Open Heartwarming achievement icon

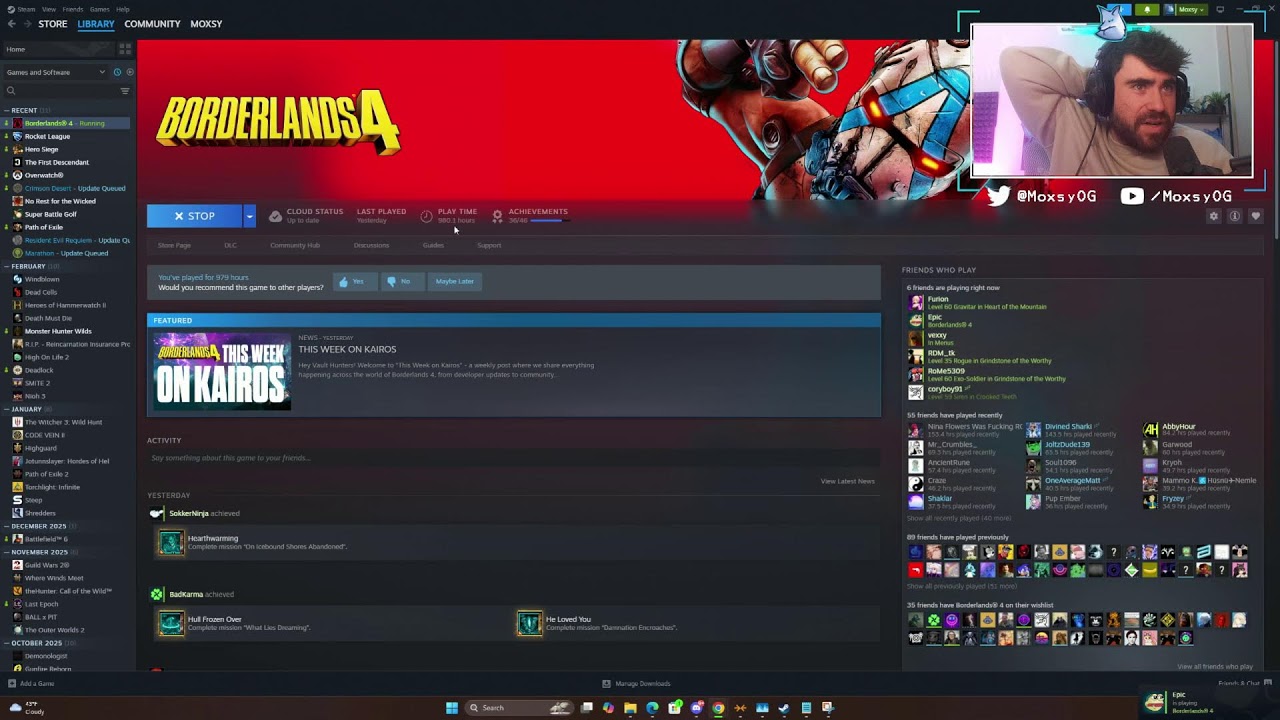click(x=171, y=542)
